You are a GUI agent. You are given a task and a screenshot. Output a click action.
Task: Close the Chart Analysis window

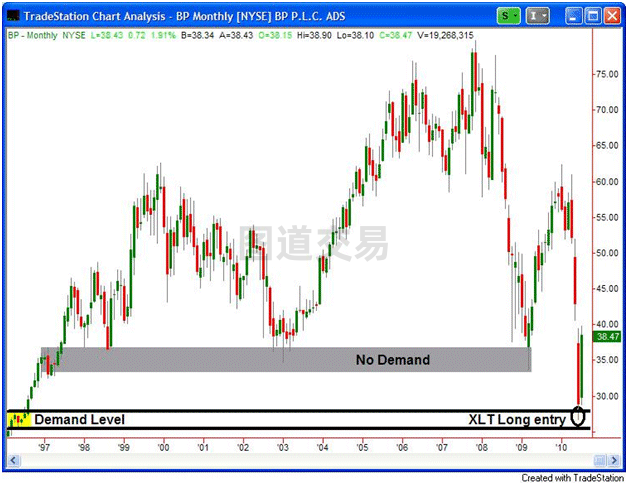point(612,16)
